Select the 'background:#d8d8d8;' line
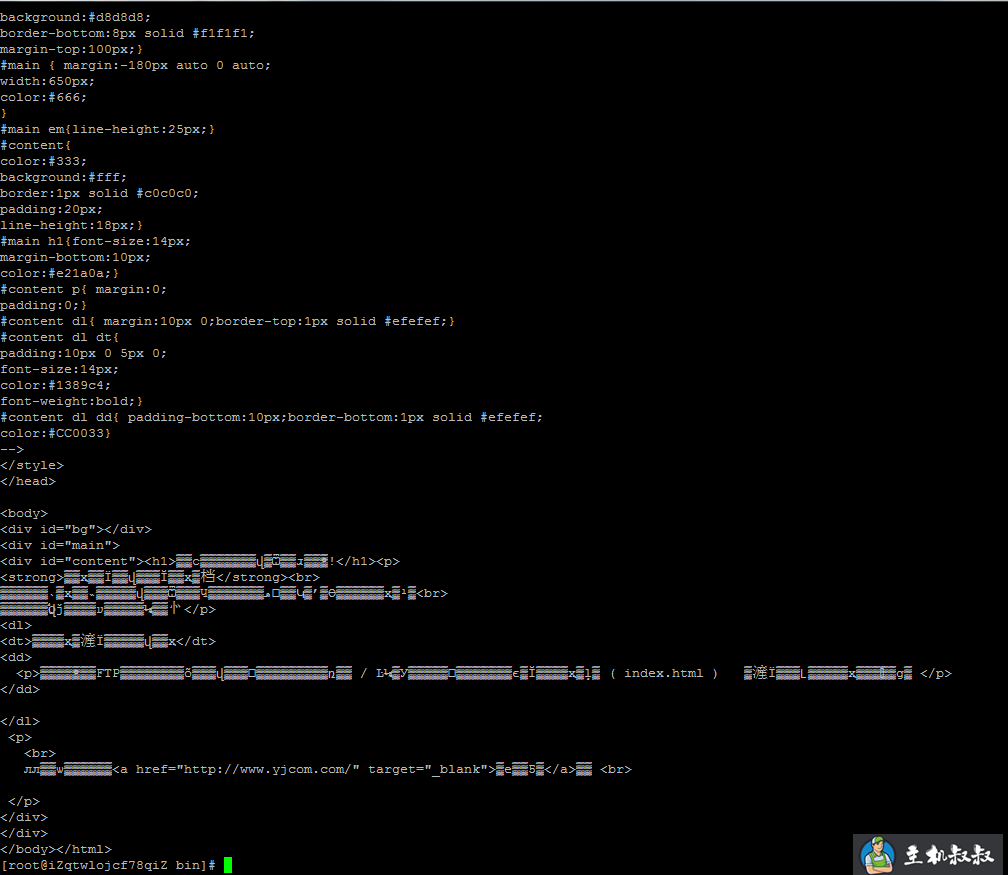Image resolution: width=1008 pixels, height=875 pixels. [75, 17]
